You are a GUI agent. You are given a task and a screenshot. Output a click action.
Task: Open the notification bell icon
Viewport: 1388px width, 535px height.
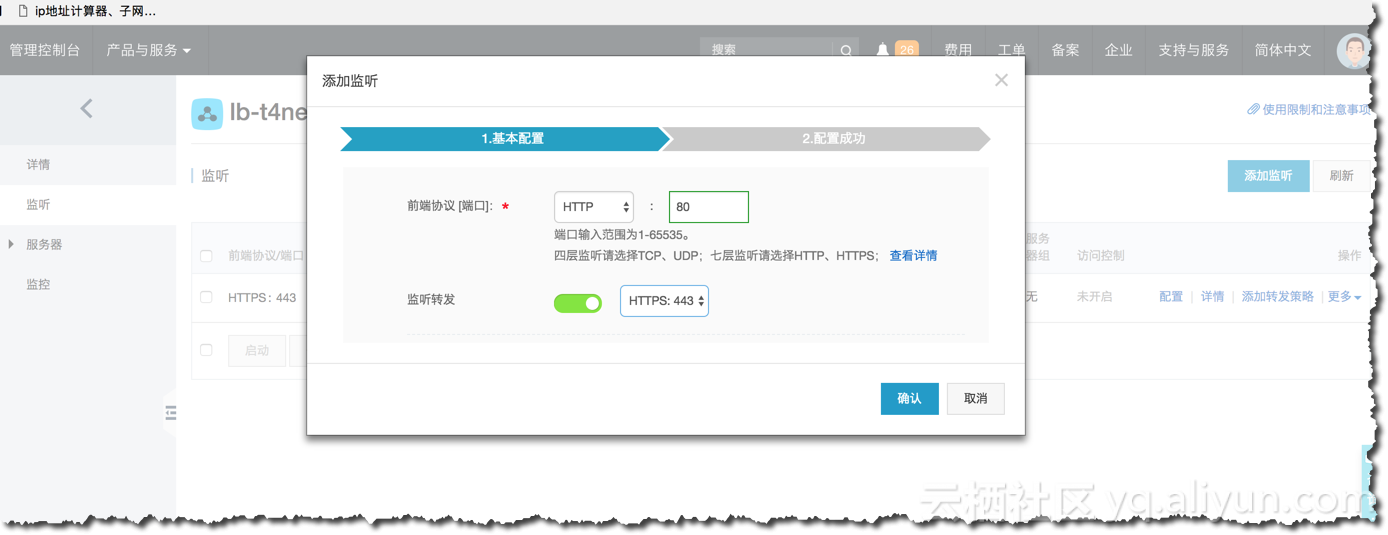[x=882, y=50]
